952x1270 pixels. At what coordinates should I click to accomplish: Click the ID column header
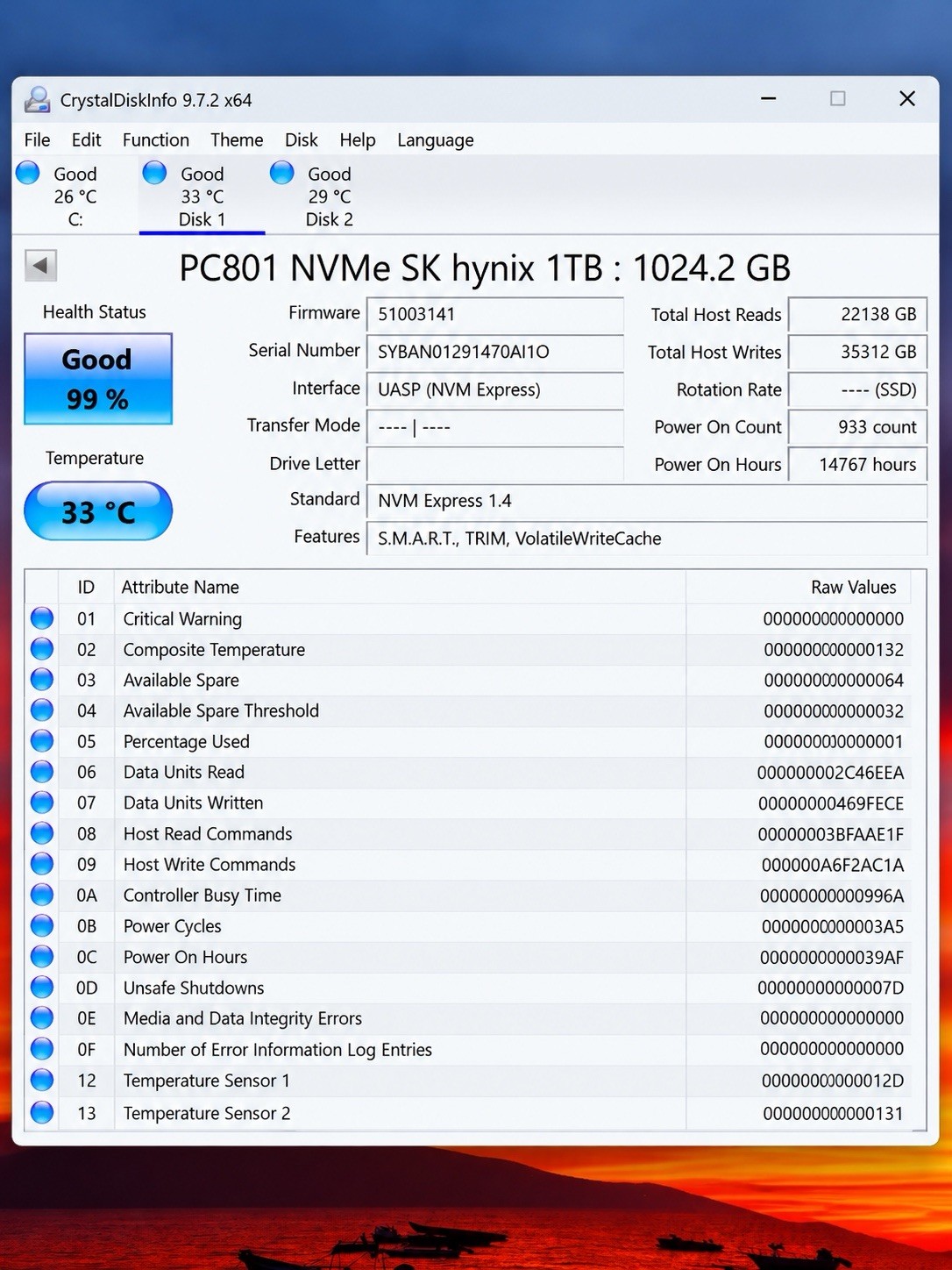point(86,587)
